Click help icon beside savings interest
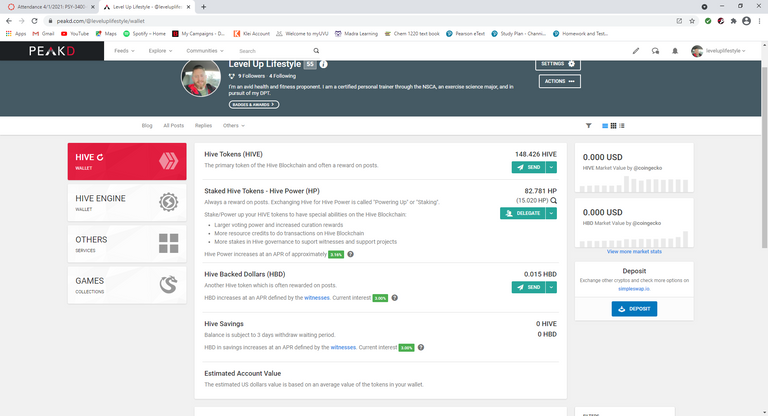 pyautogui.click(x=421, y=347)
